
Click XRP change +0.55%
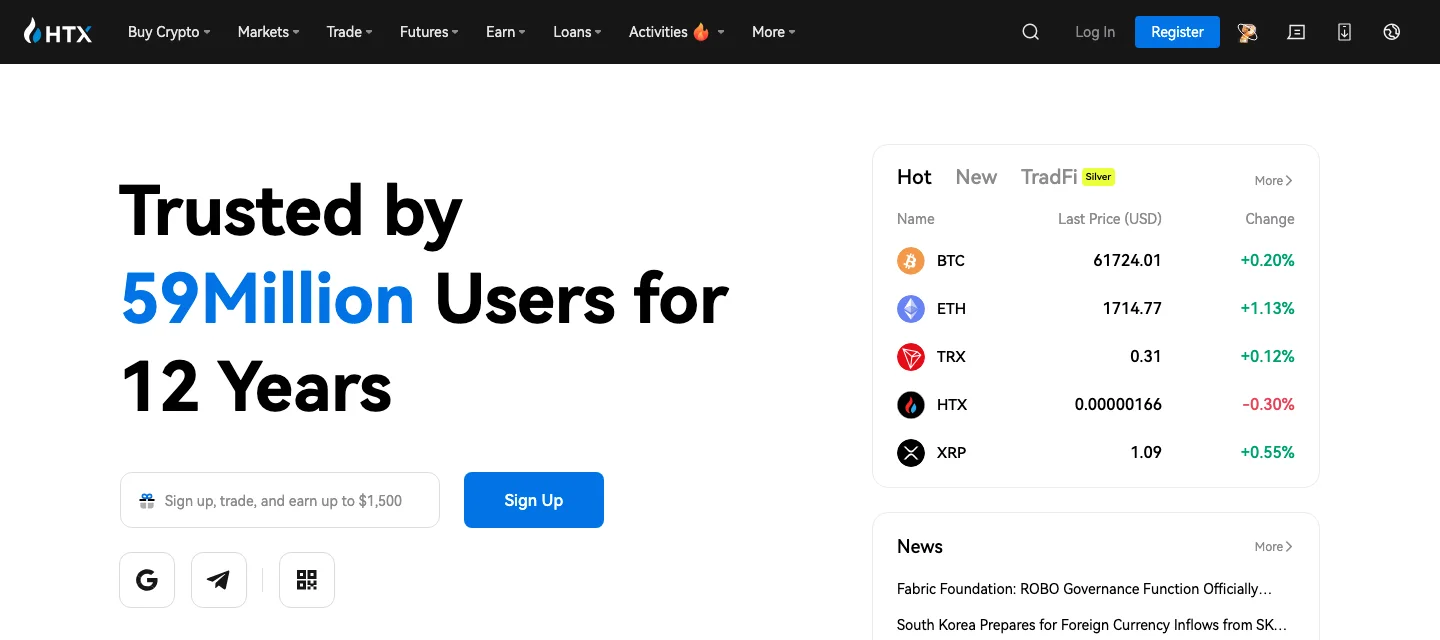coord(1268,453)
